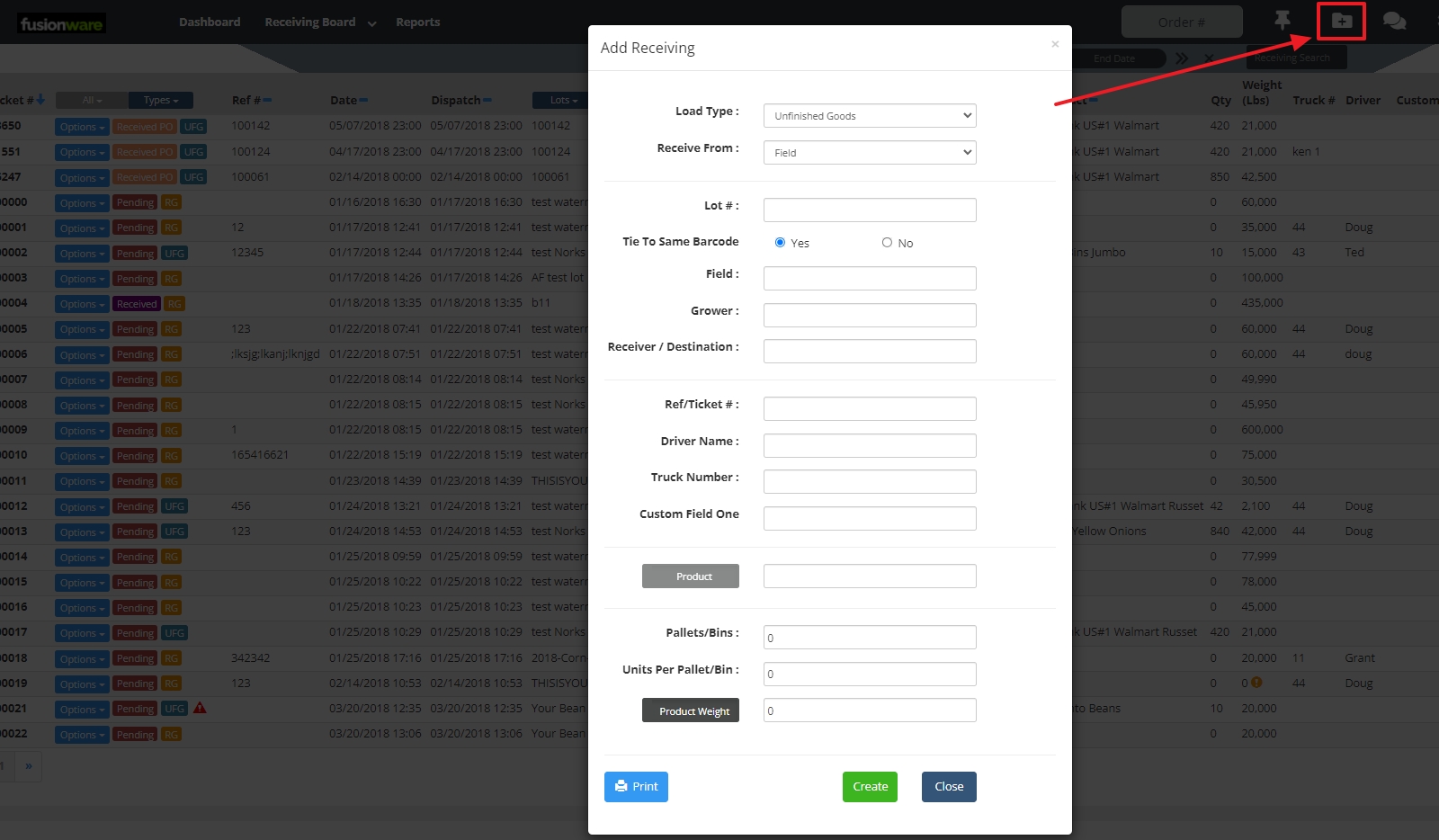
Task: Click the red warning triangle on row 00021
Action: [200, 708]
